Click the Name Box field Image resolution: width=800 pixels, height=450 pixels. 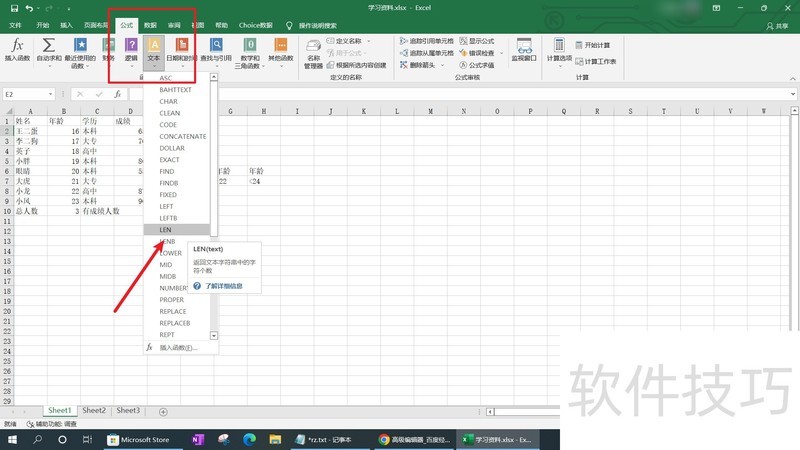[x=24, y=94]
